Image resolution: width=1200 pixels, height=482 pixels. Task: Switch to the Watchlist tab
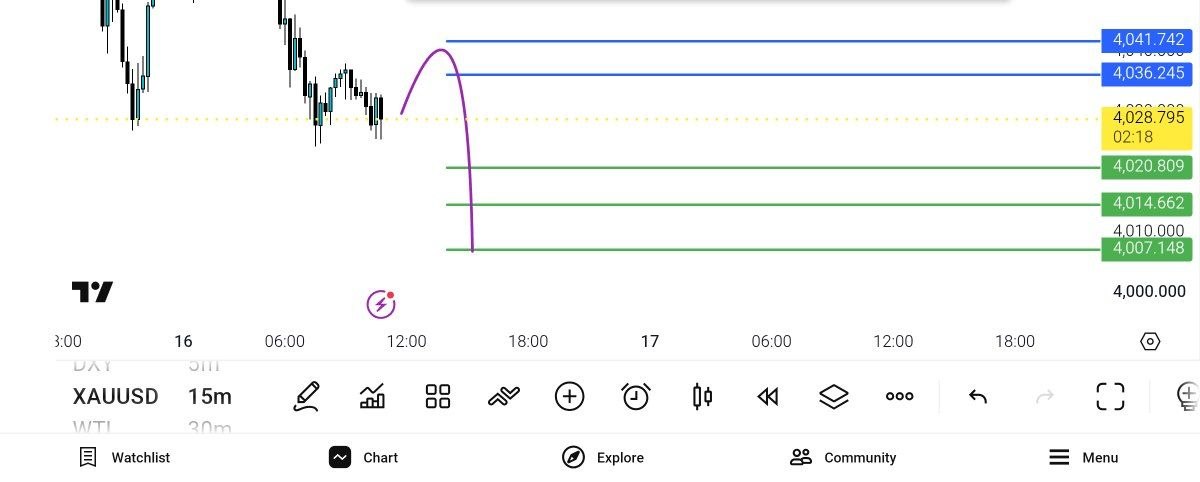coord(124,458)
